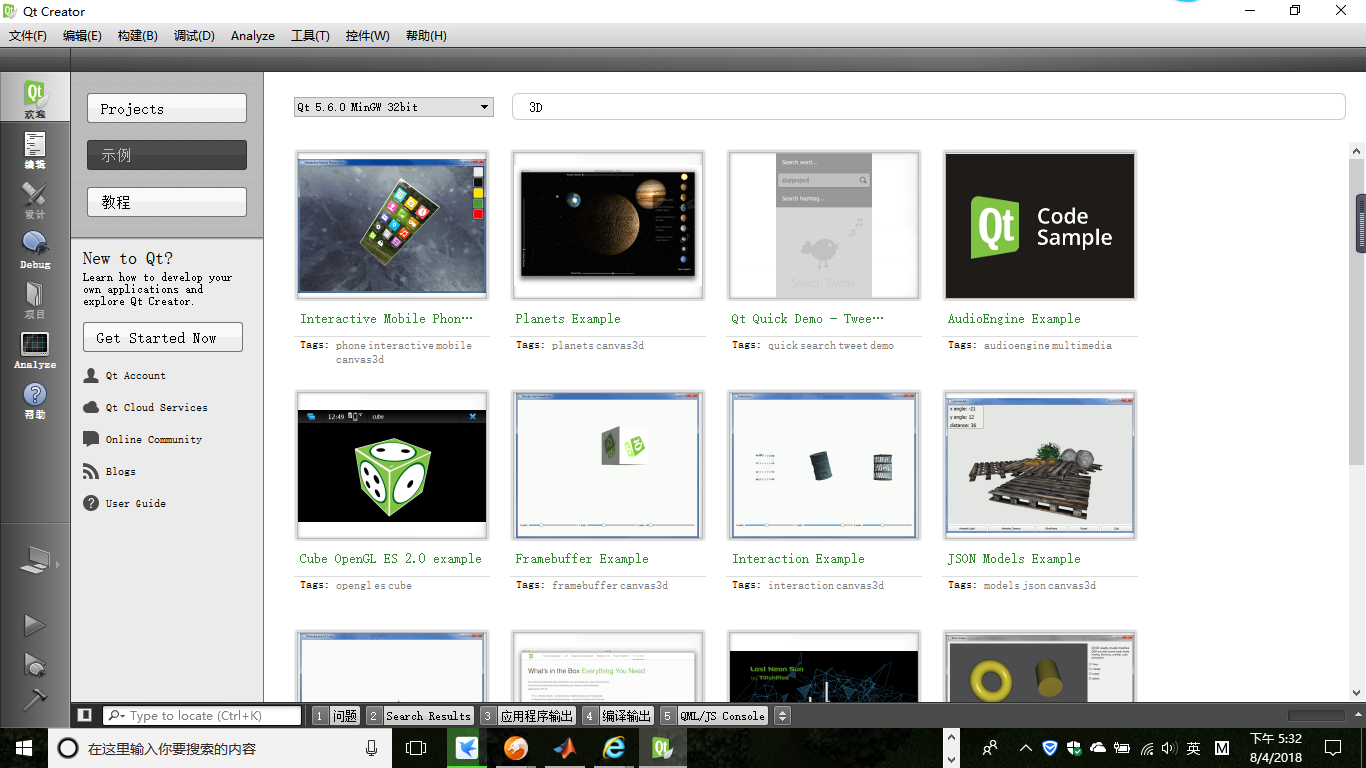Open Internet Explorer from taskbar
Viewport: 1366px width, 768px height.
pos(613,748)
